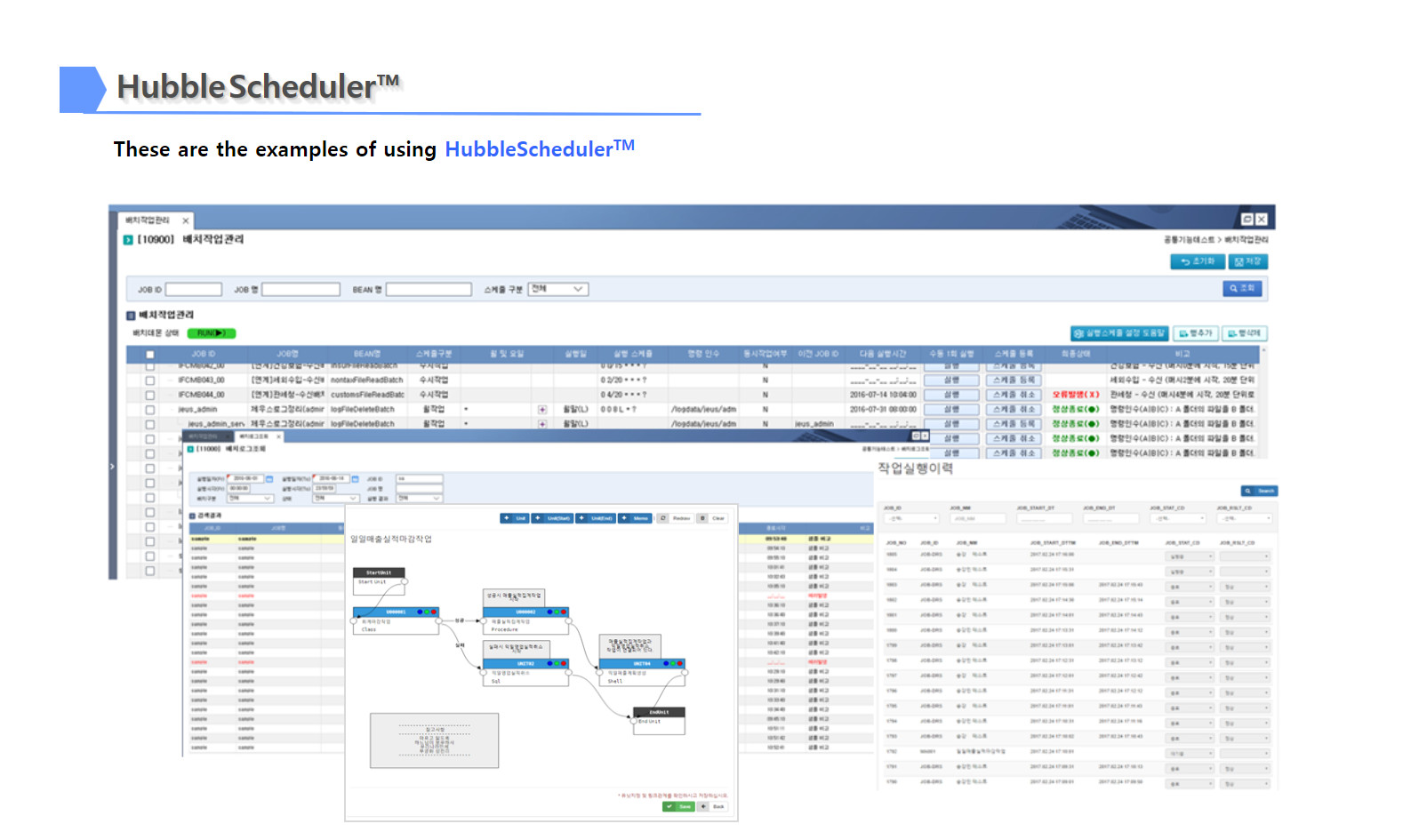1419x840 pixels.
Task: Click the 초기화 reset button
Action: (x=1197, y=261)
